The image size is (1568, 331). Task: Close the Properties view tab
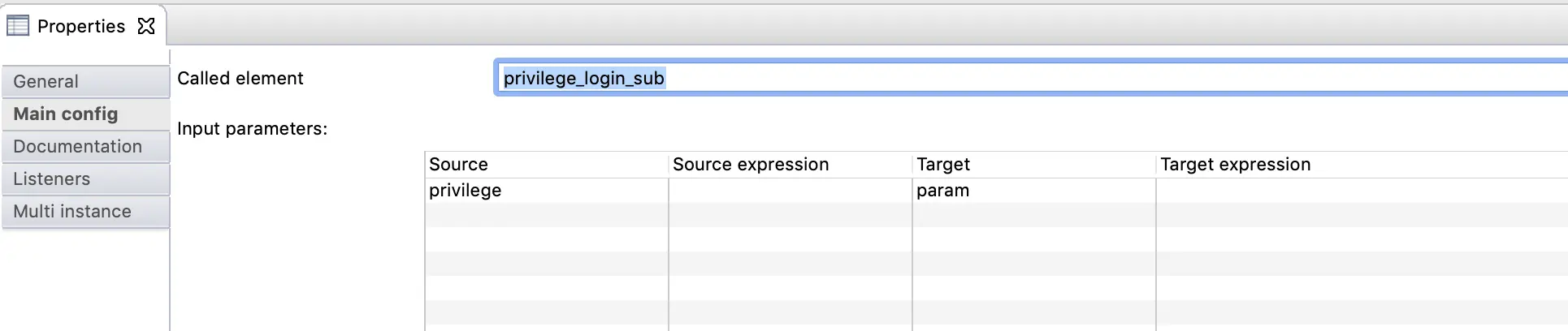pyautogui.click(x=146, y=26)
